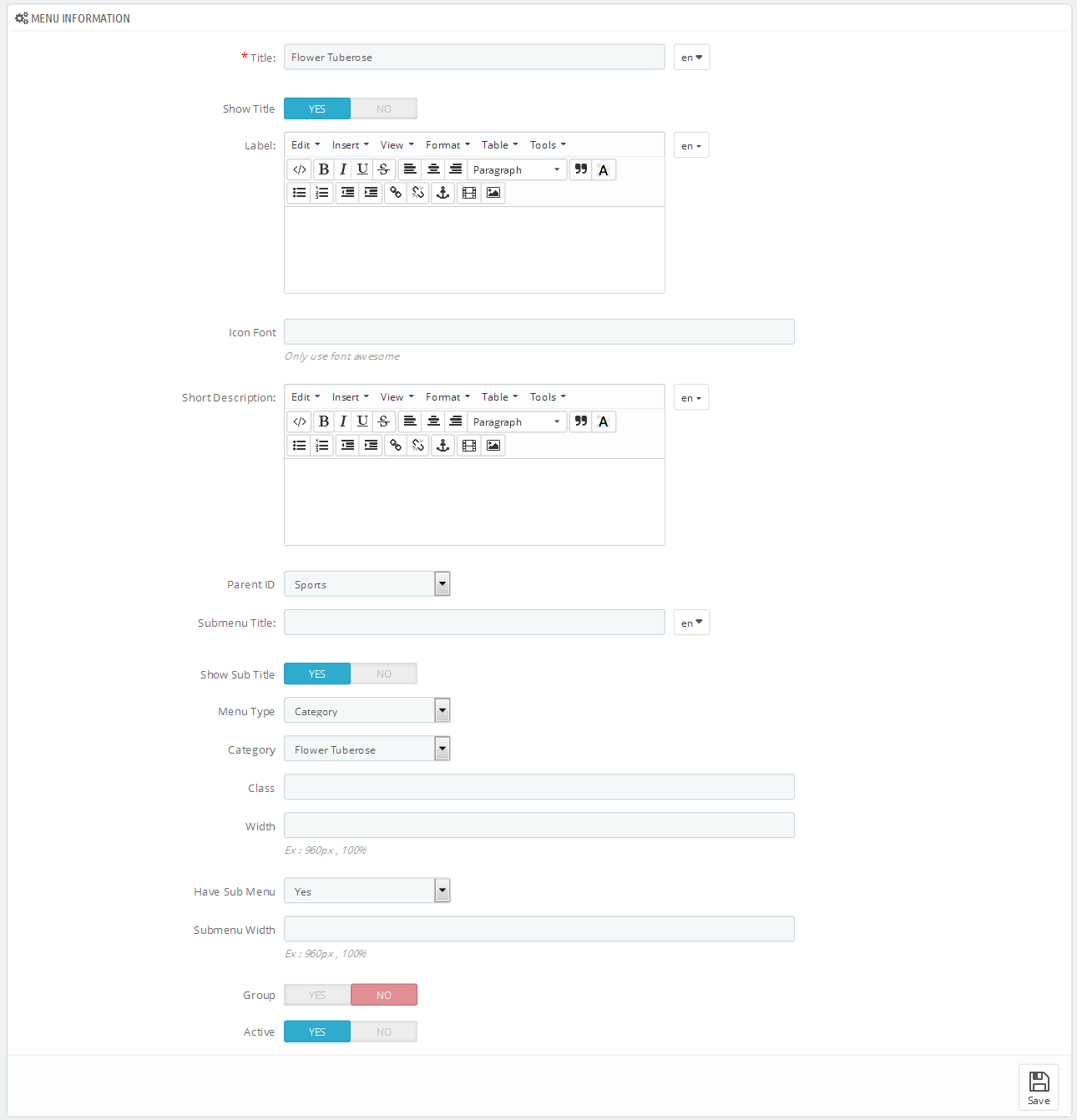The image size is (1077, 1120).
Task: Open Format menu in Label editor
Action: (447, 144)
